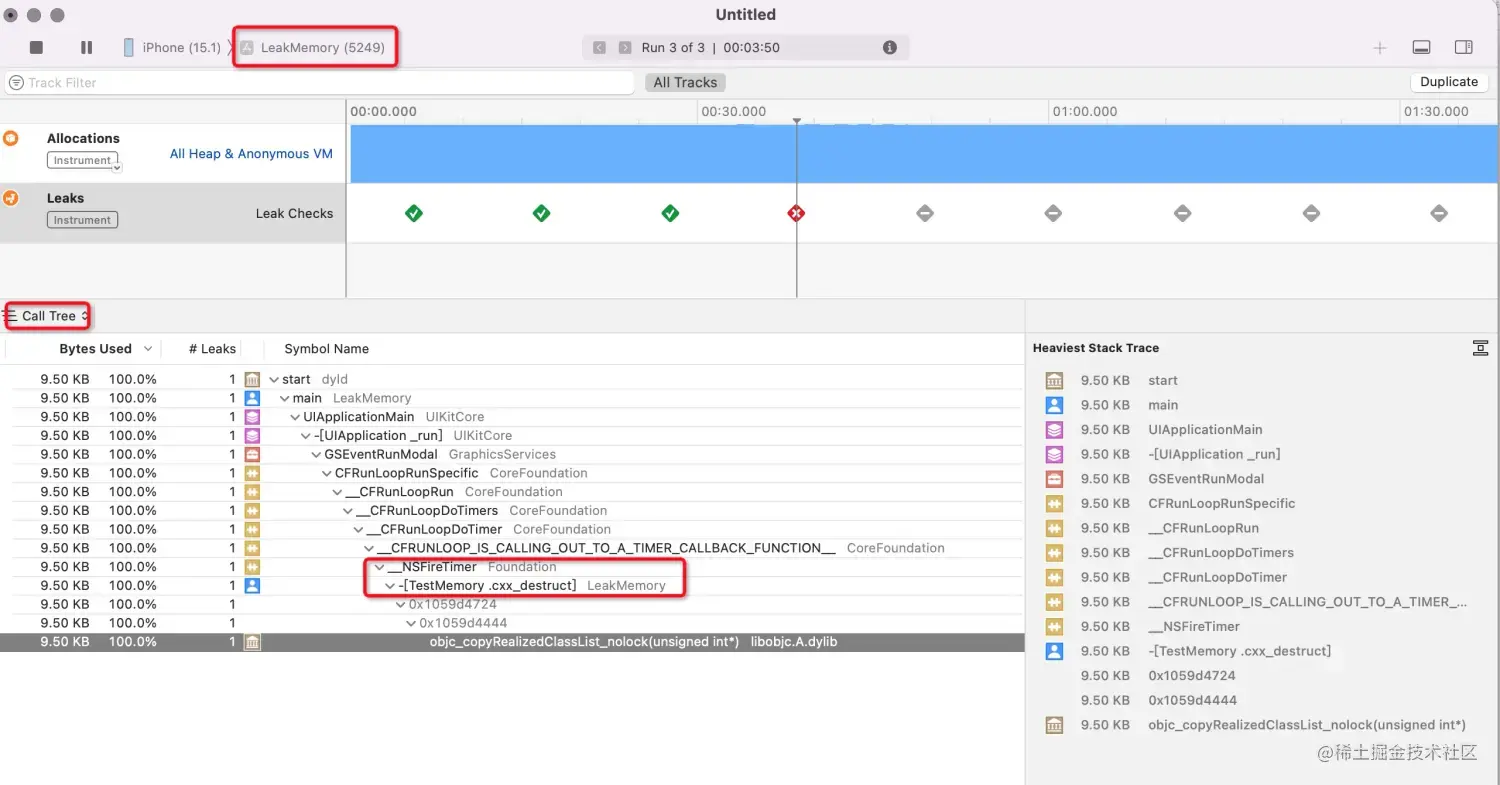
Task: Click user icon on -[TestMemory .cxx_destruct] row
Action: pos(252,586)
